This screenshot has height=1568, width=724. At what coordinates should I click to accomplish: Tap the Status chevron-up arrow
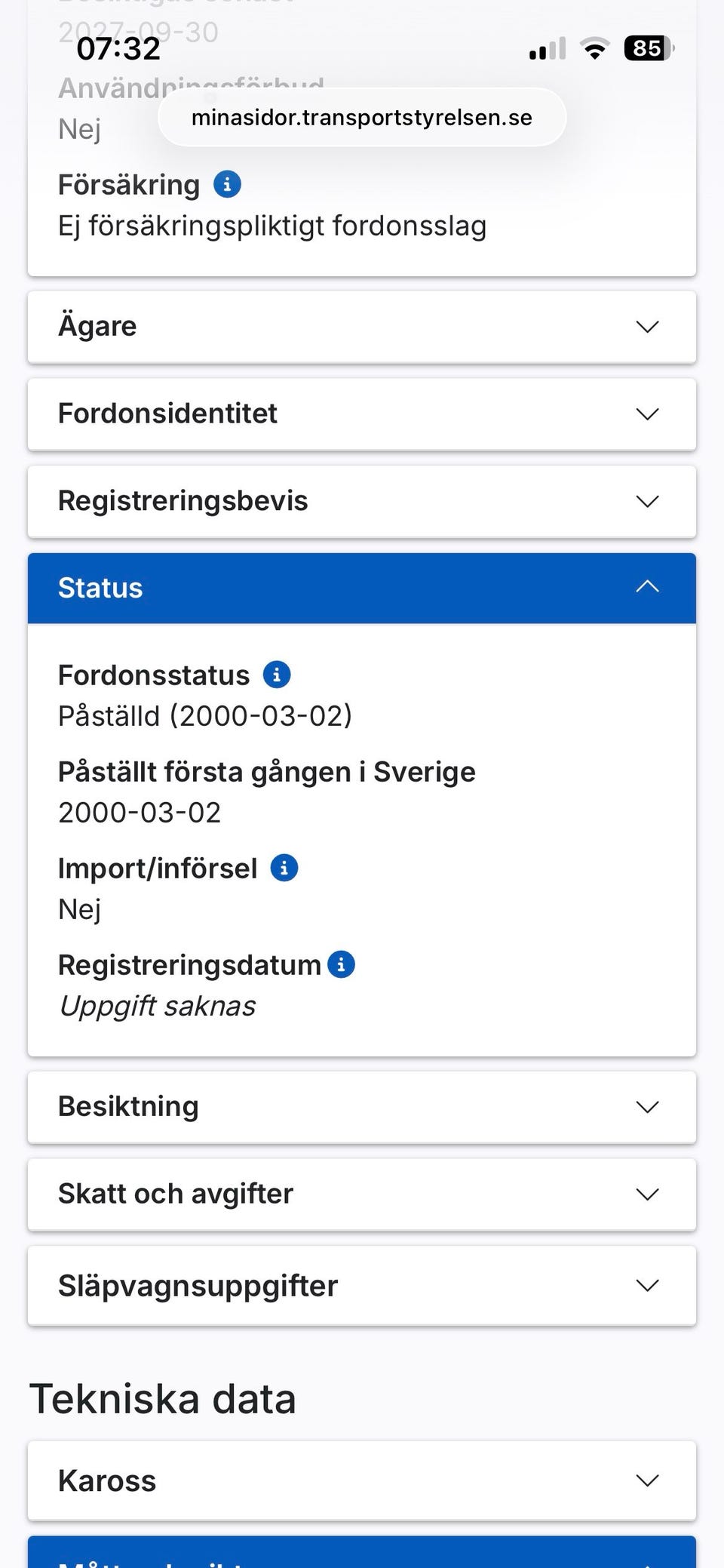[647, 587]
